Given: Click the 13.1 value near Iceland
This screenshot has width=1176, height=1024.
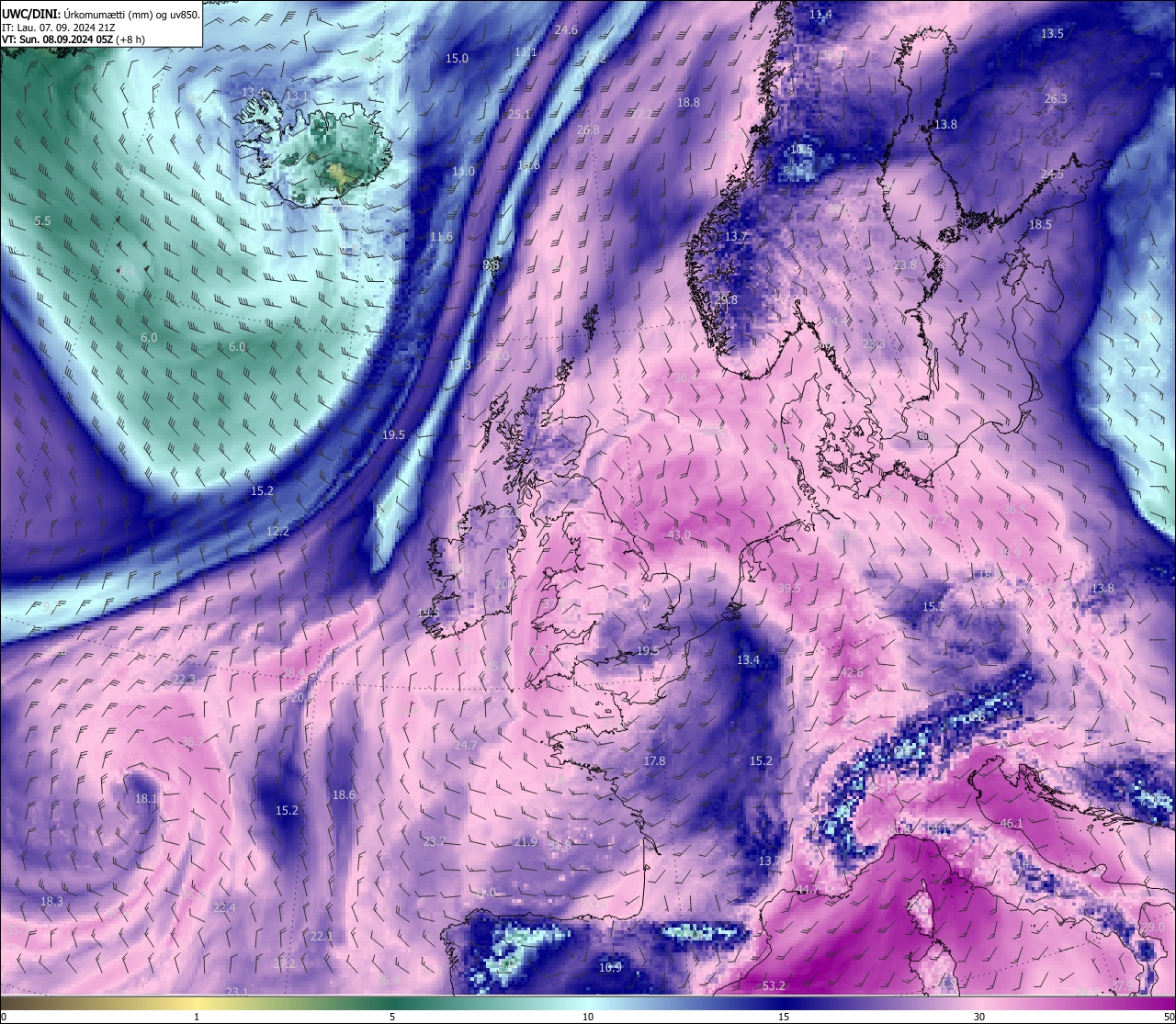Looking at the screenshot, I should point(297,96).
